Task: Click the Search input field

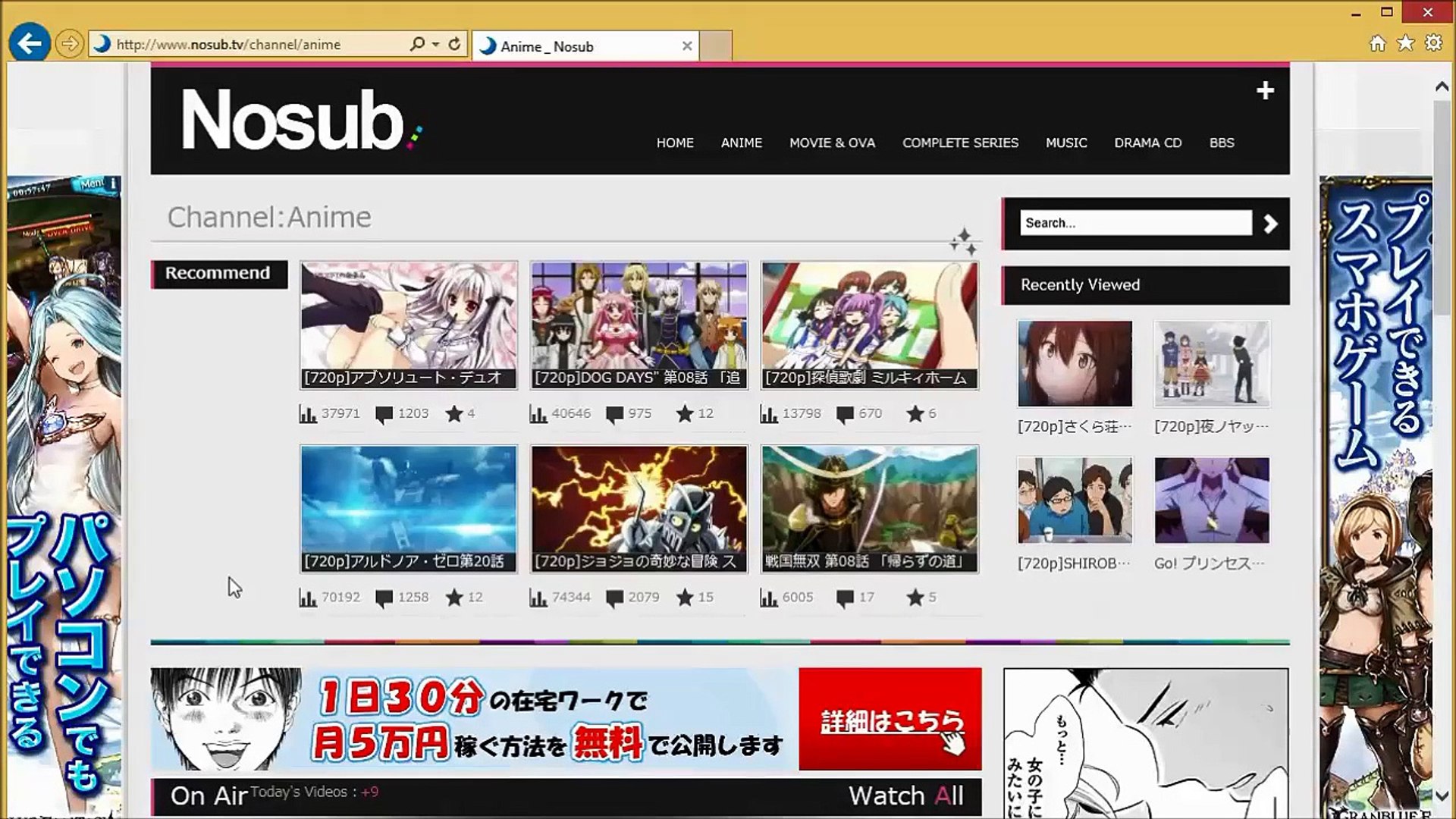Action: [x=1135, y=223]
